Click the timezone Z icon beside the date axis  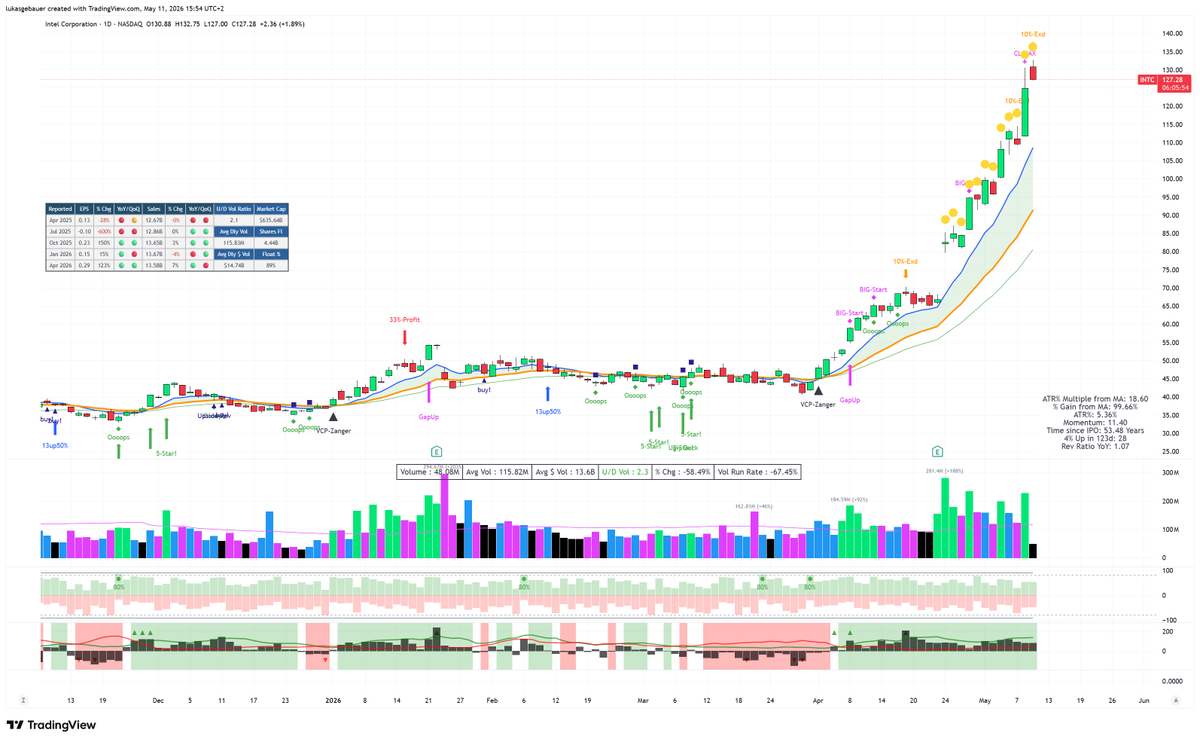[x=23, y=701]
